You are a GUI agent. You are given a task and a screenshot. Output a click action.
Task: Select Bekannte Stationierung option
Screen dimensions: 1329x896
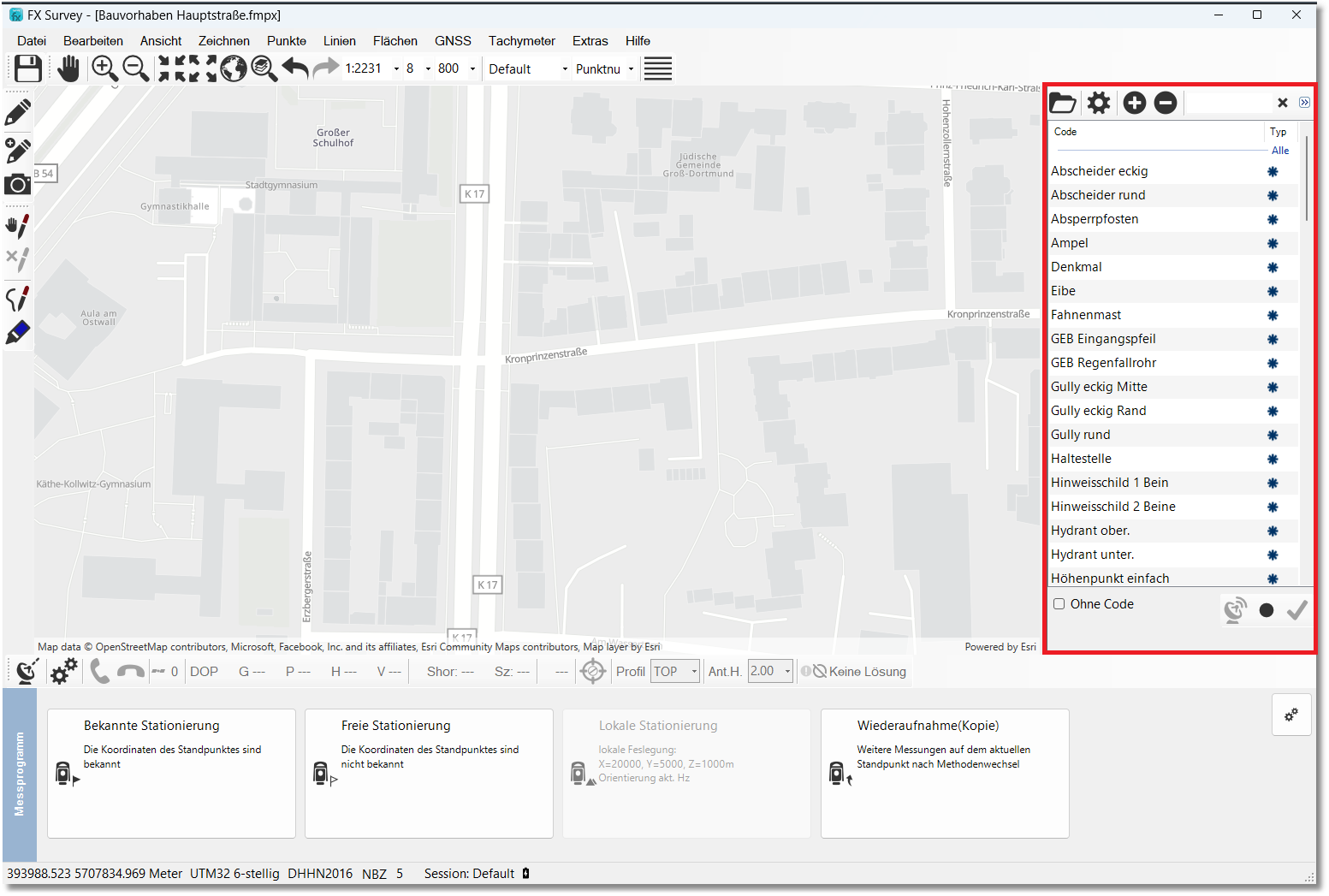[171, 773]
